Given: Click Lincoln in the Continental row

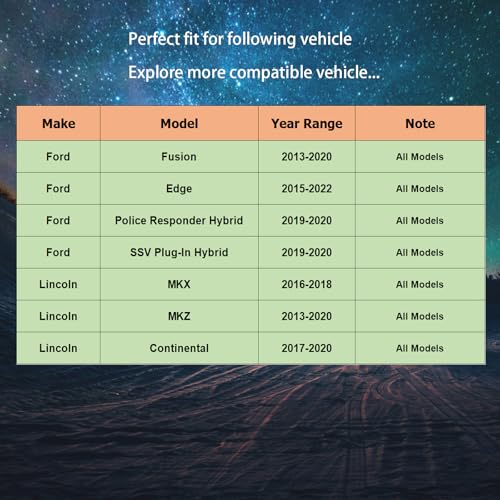Looking at the screenshot, I should click(x=58, y=348).
